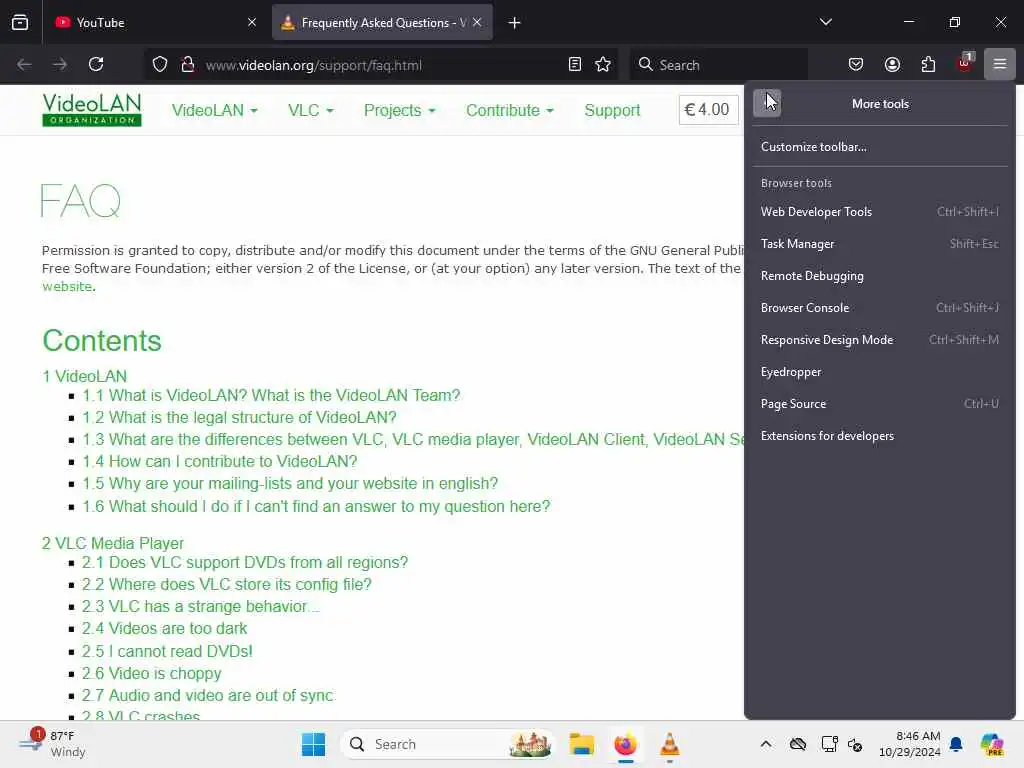This screenshot has height=768, width=1024.
Task: Click the Firefox icon on the taskbar
Action: 626,744
